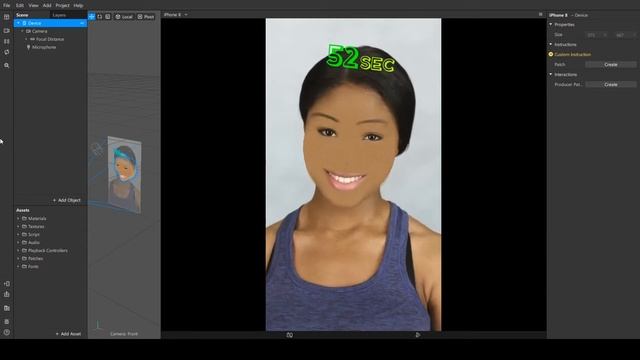Click the magnifier search icon in left sidebar
Viewport: 640px width, 360px height.
[x=7, y=65]
